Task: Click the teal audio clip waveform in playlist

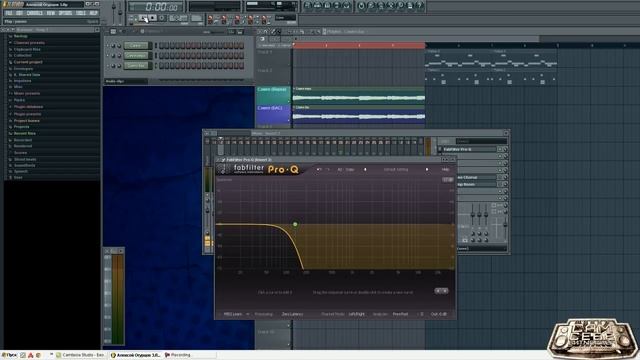Action: click(x=359, y=98)
